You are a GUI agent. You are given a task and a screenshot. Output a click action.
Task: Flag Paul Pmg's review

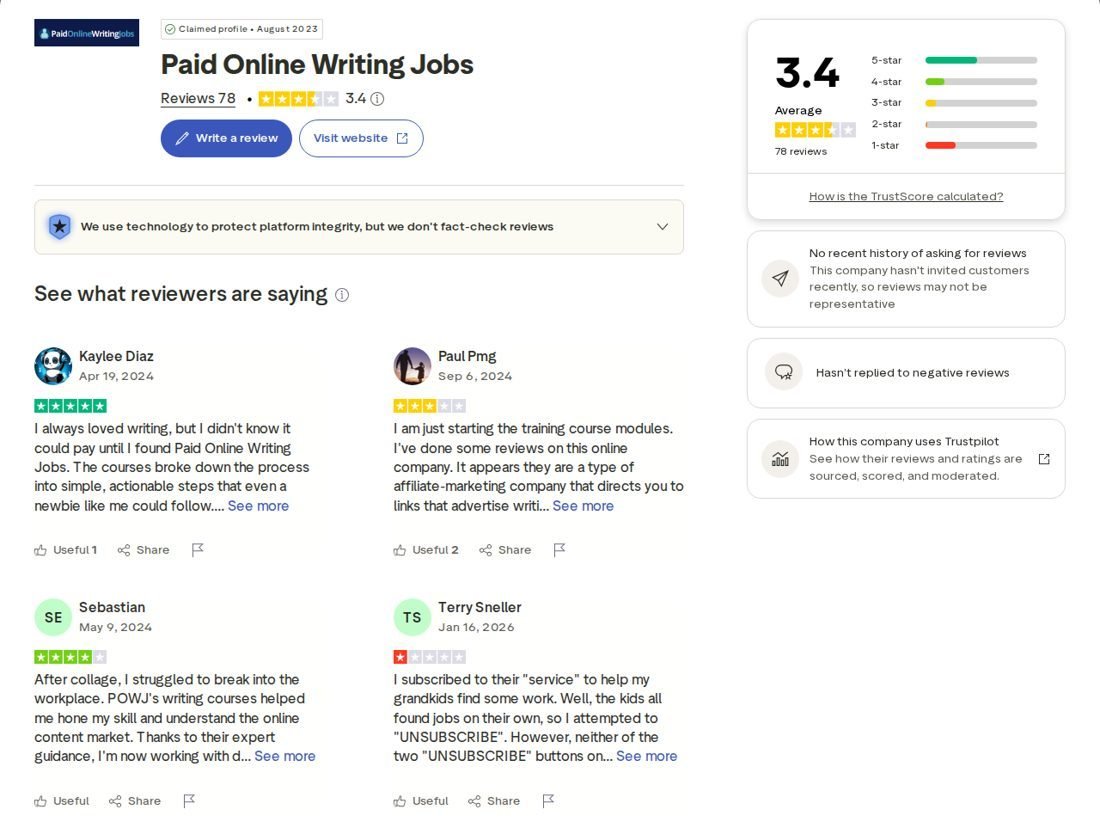(x=559, y=550)
